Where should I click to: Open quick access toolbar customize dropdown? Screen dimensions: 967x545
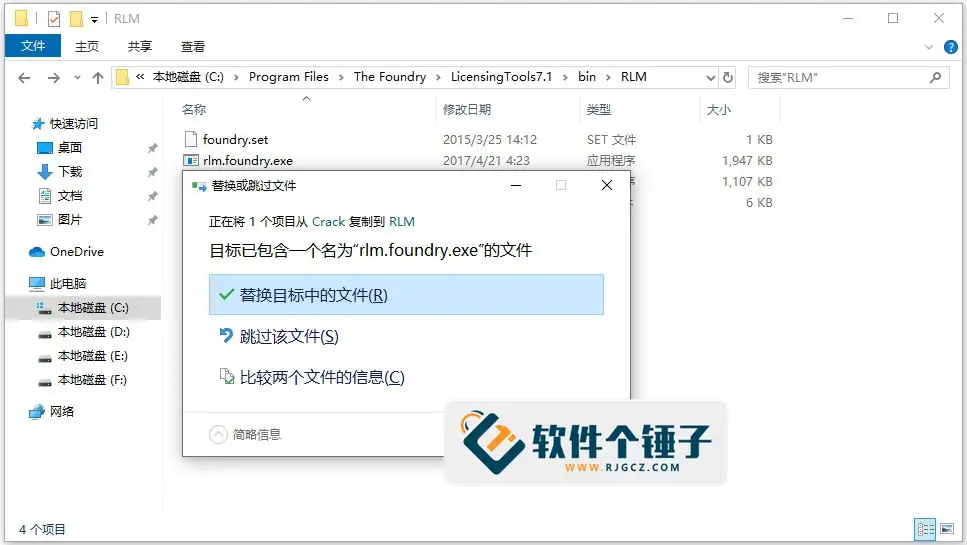94,20
